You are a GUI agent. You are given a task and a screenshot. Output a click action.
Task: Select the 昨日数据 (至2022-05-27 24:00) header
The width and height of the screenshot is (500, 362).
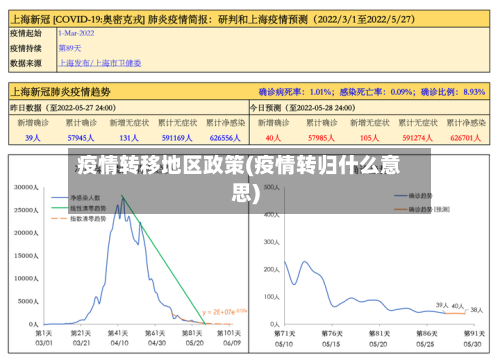pos(63,108)
